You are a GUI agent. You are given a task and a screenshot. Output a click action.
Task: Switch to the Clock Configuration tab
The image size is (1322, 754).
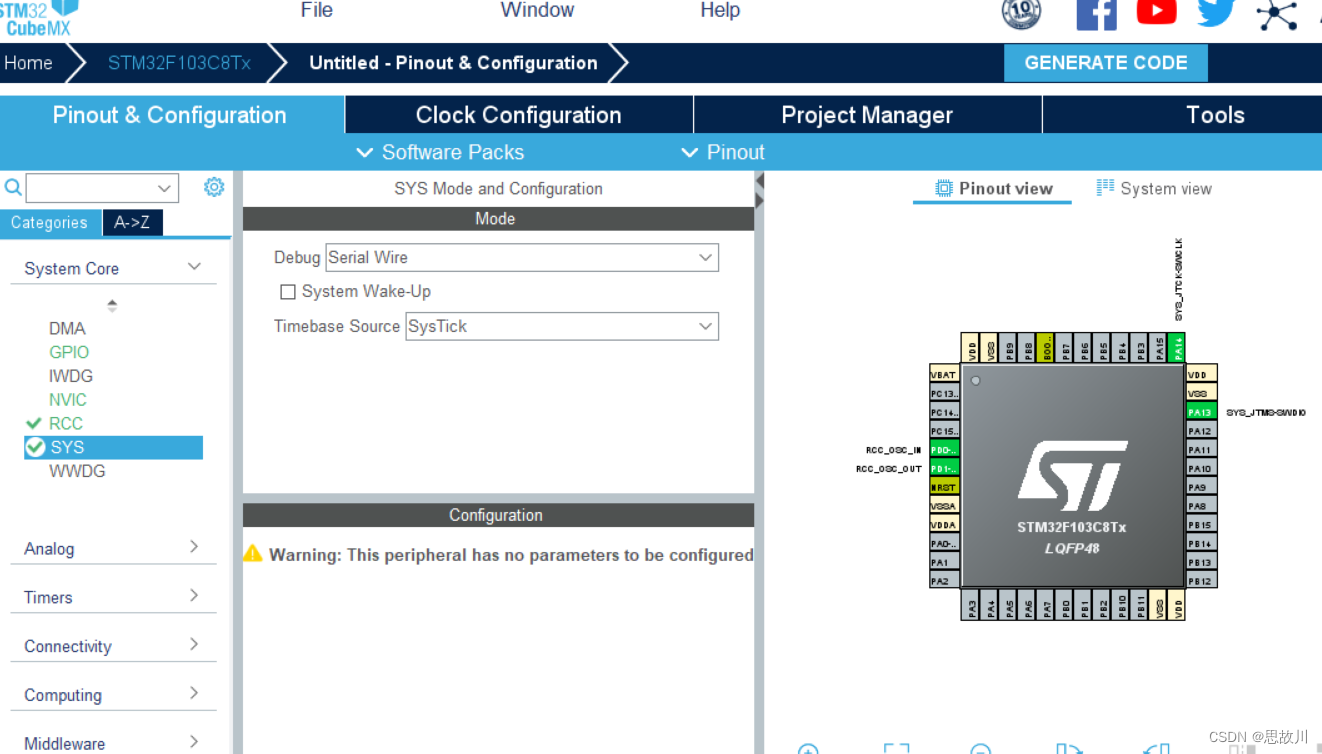pos(519,115)
